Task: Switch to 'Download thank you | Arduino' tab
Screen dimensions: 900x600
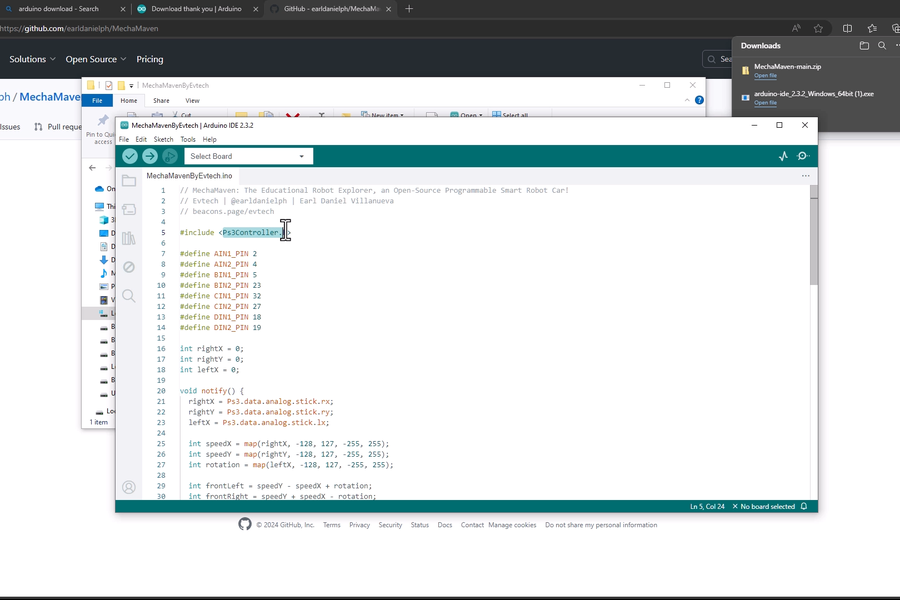Action: 196,9
